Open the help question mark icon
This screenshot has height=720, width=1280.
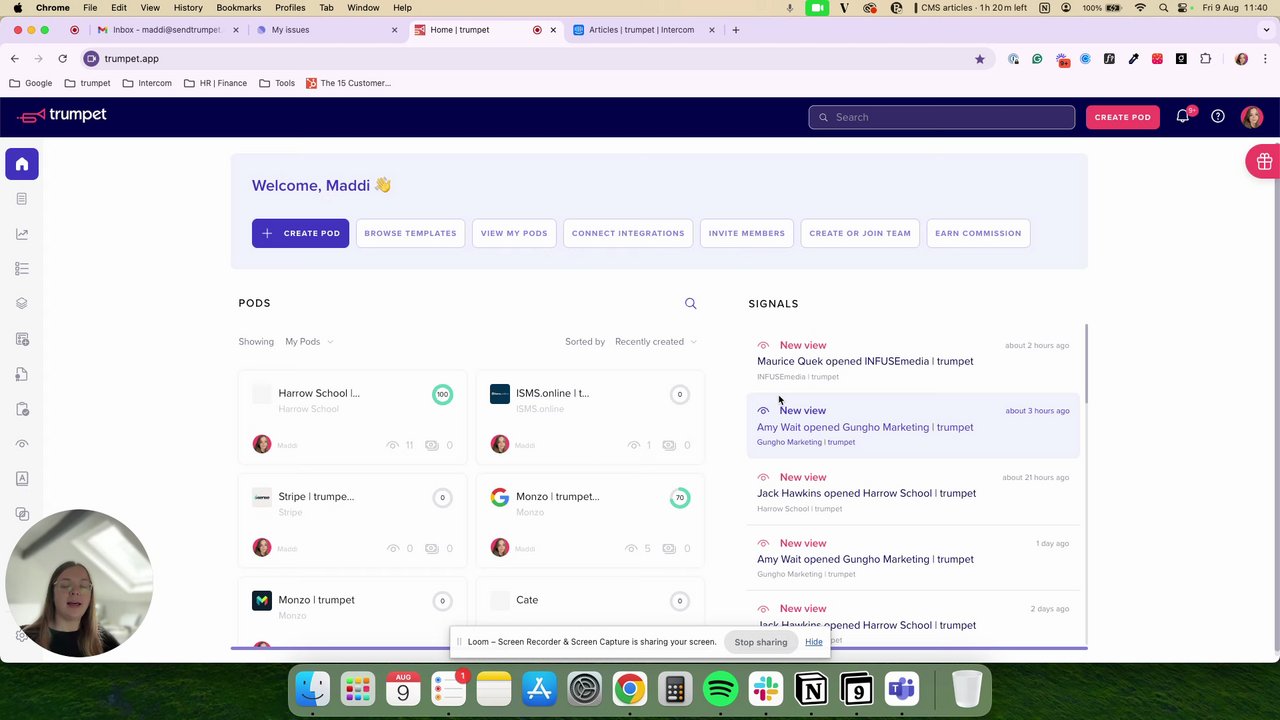coord(1218,117)
